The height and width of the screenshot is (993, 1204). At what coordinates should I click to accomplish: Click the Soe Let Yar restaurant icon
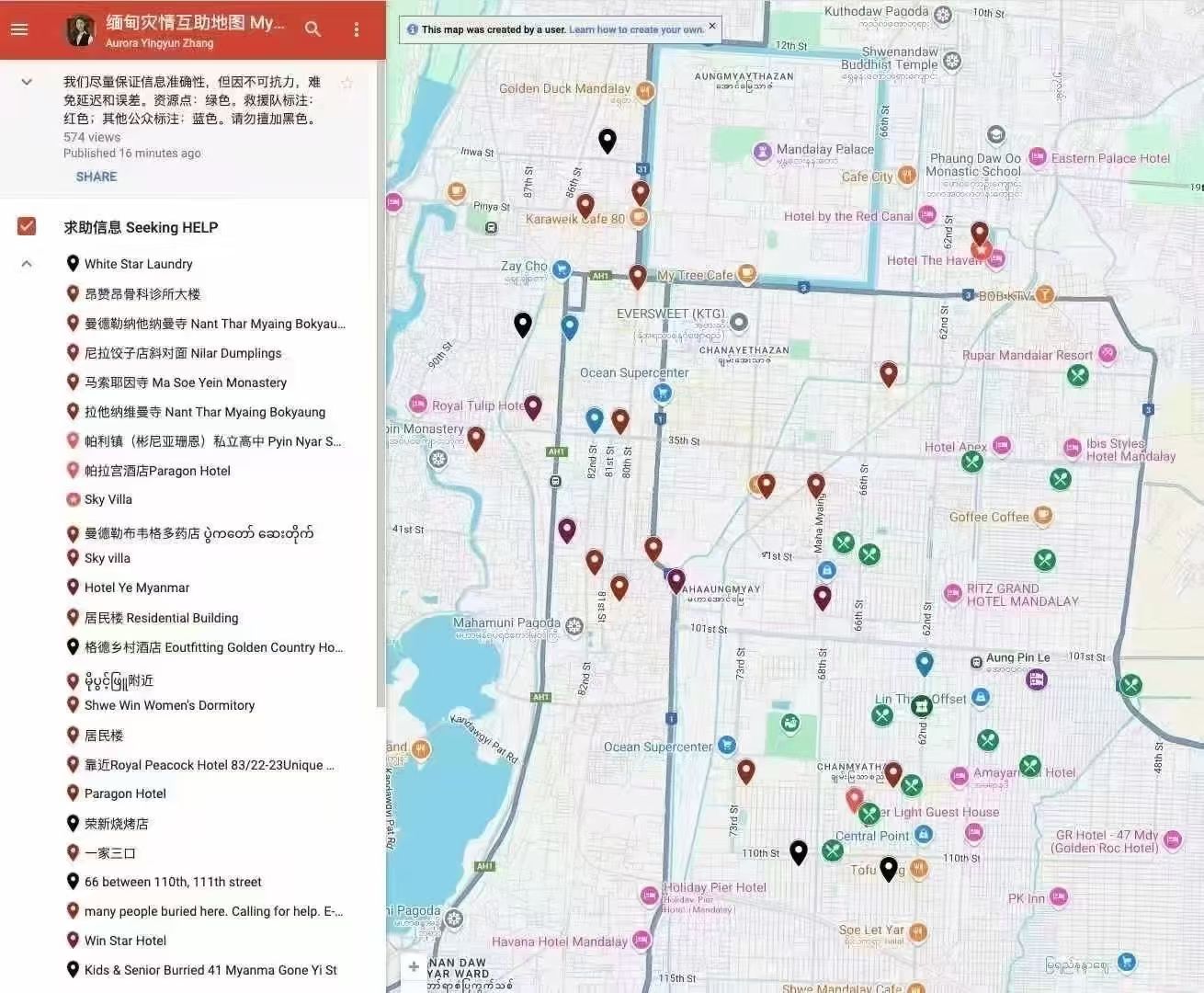click(917, 932)
